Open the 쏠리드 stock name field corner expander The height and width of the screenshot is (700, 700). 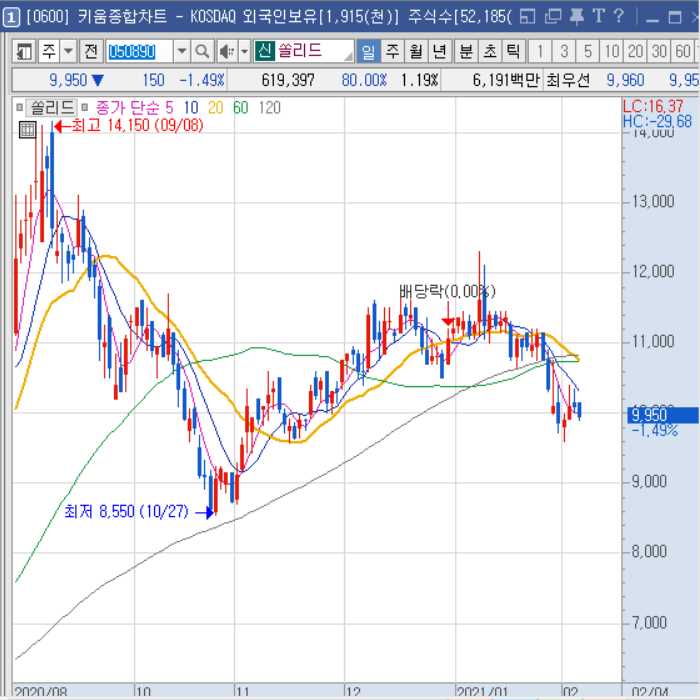click(348, 57)
